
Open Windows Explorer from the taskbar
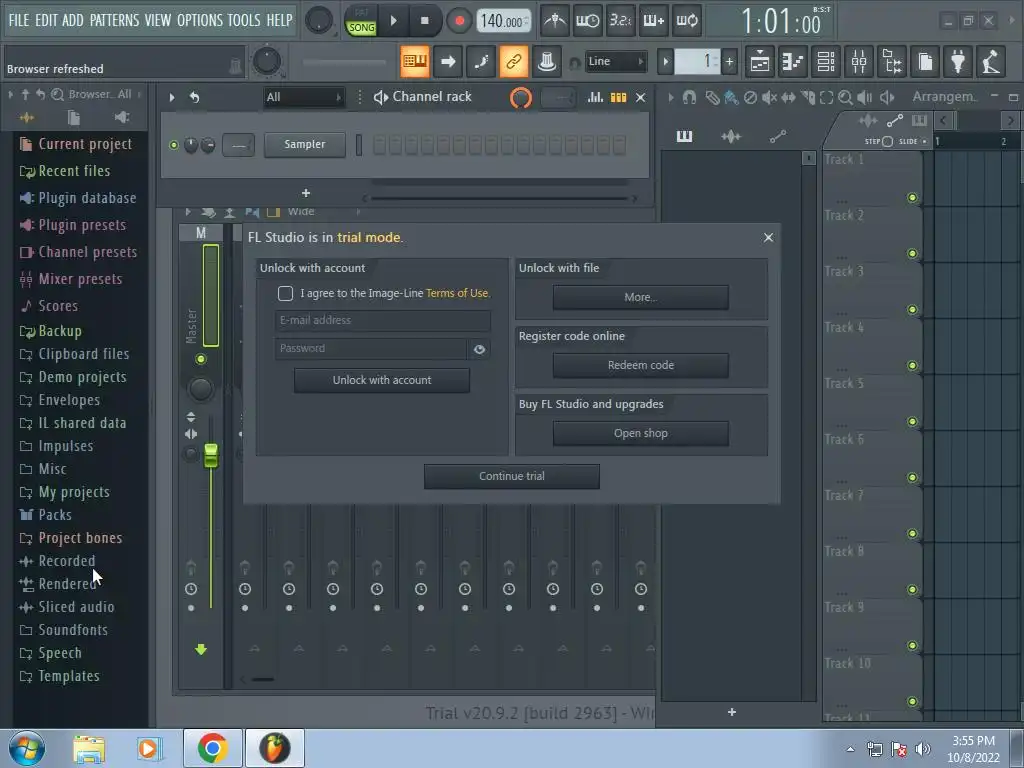(x=89, y=748)
